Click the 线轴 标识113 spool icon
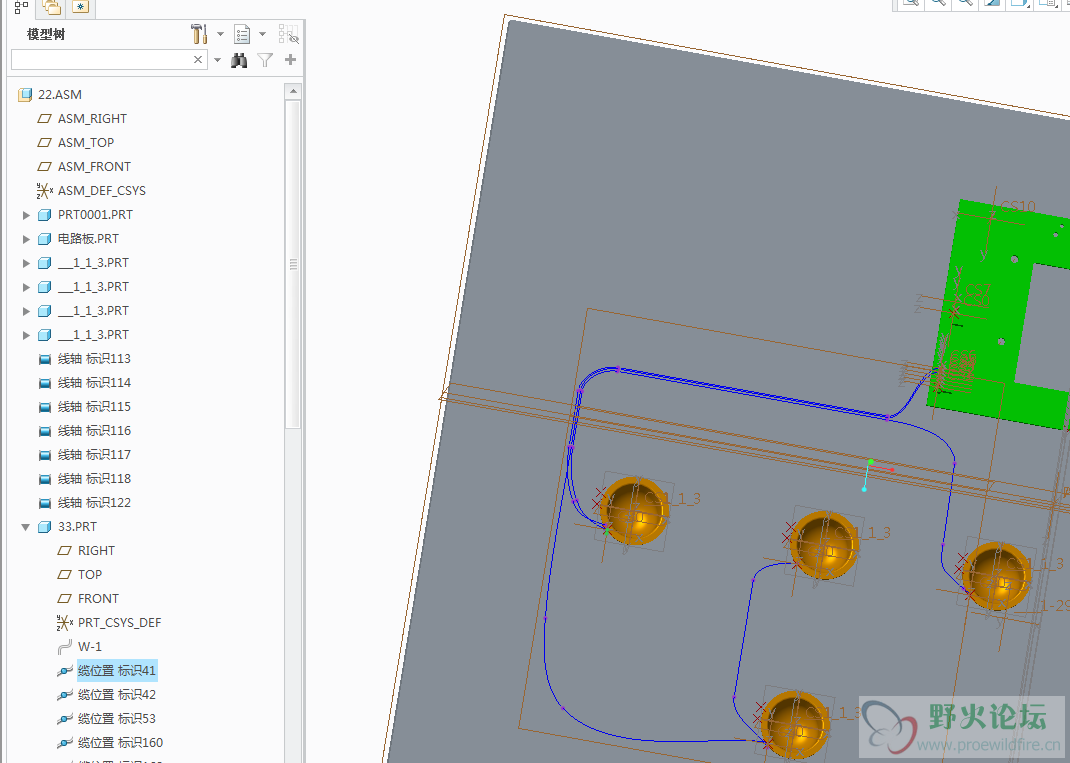1070x763 pixels. (x=45, y=359)
